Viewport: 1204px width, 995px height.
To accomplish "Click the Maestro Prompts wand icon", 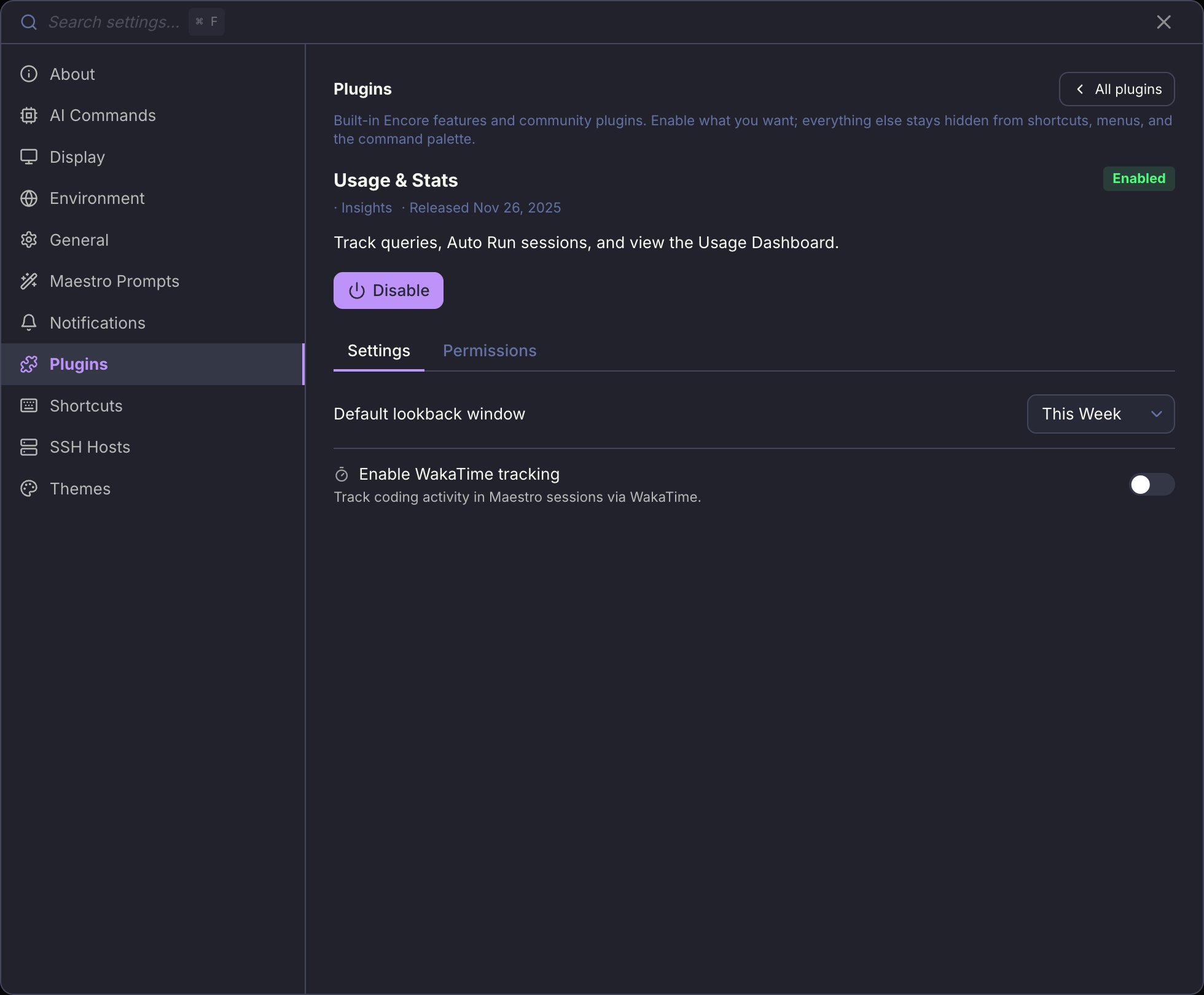I will pos(29,281).
